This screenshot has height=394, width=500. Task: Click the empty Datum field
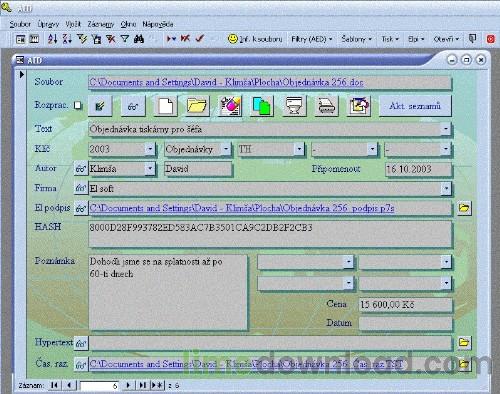tap(405, 323)
